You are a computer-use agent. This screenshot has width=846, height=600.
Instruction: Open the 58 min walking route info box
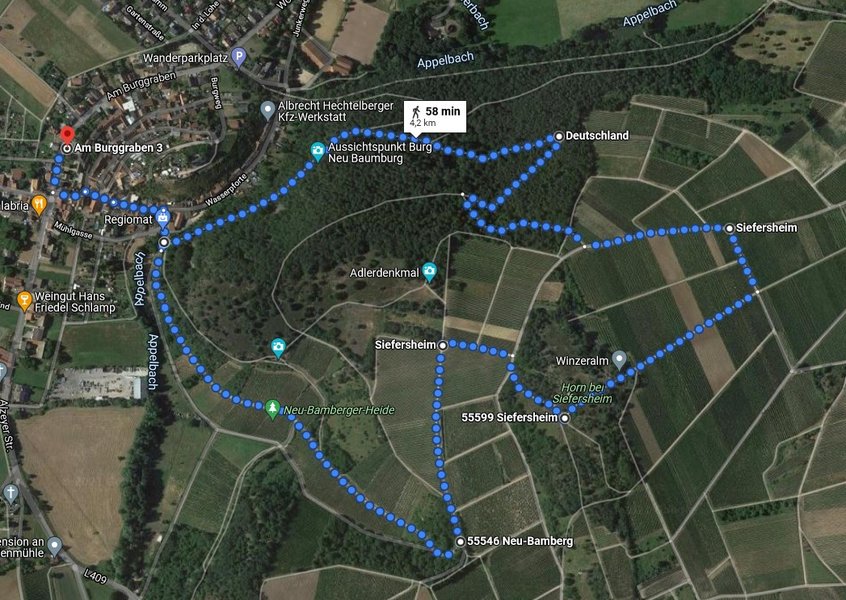coord(435,117)
